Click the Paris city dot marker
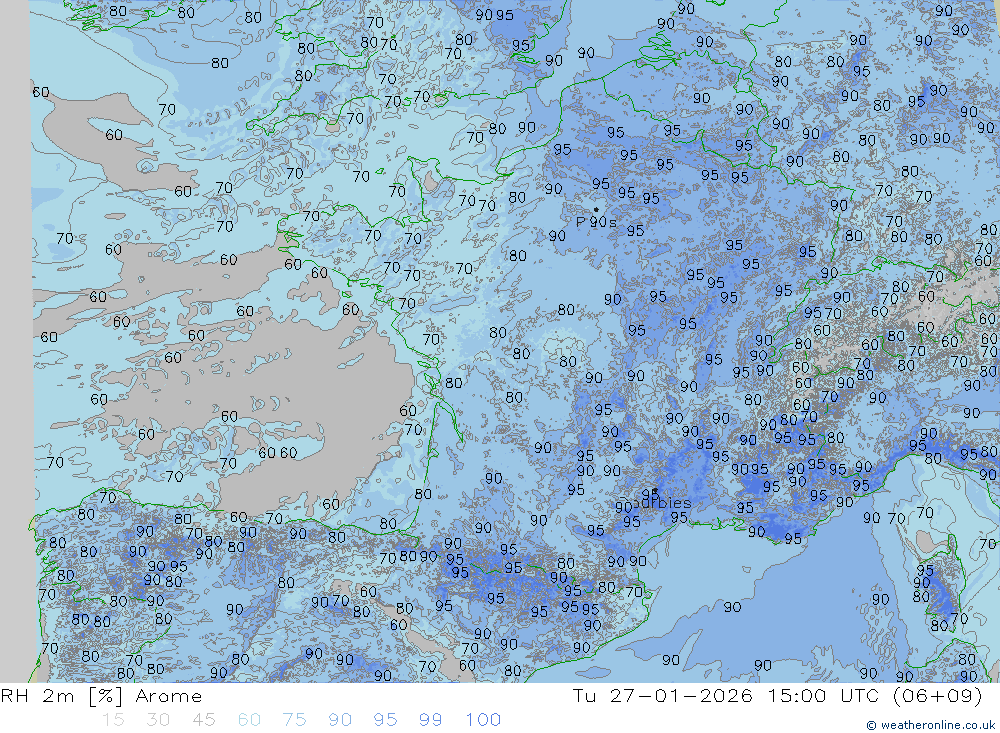 [x=596, y=209]
